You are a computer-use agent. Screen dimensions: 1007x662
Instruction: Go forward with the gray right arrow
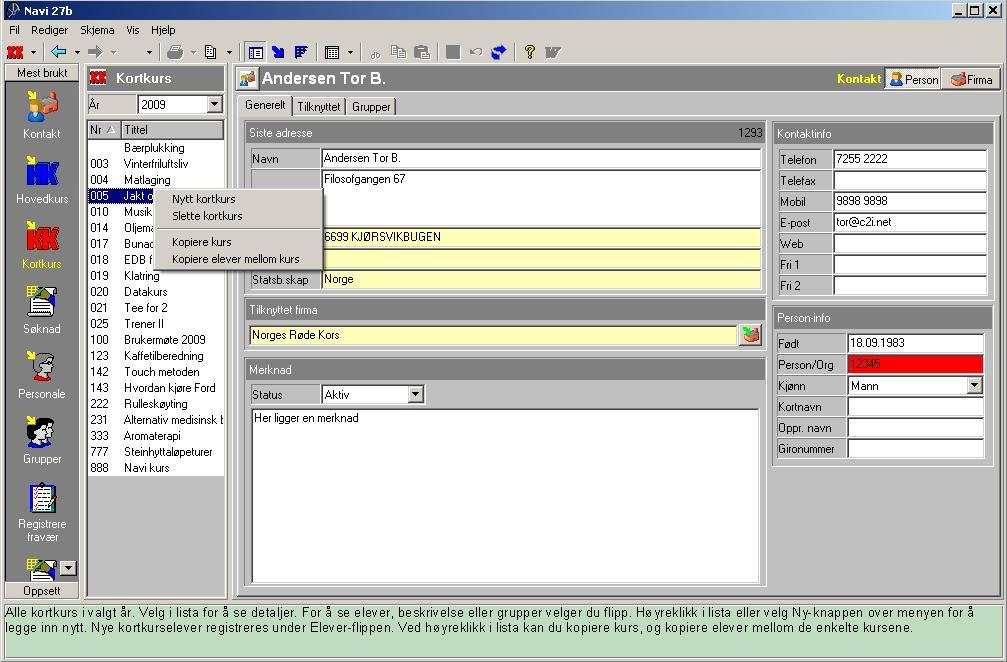pyautogui.click(x=96, y=52)
